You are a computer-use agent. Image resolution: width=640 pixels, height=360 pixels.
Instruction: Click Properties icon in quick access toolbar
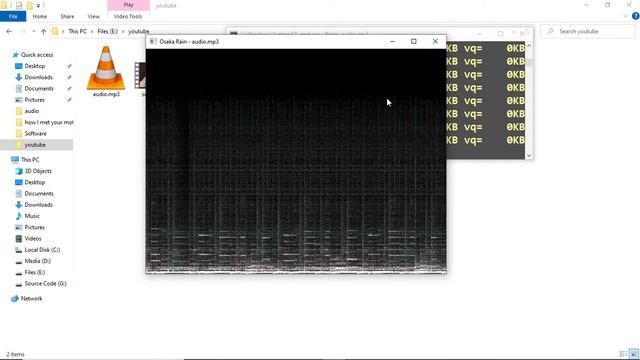pyautogui.click(x=19, y=5)
